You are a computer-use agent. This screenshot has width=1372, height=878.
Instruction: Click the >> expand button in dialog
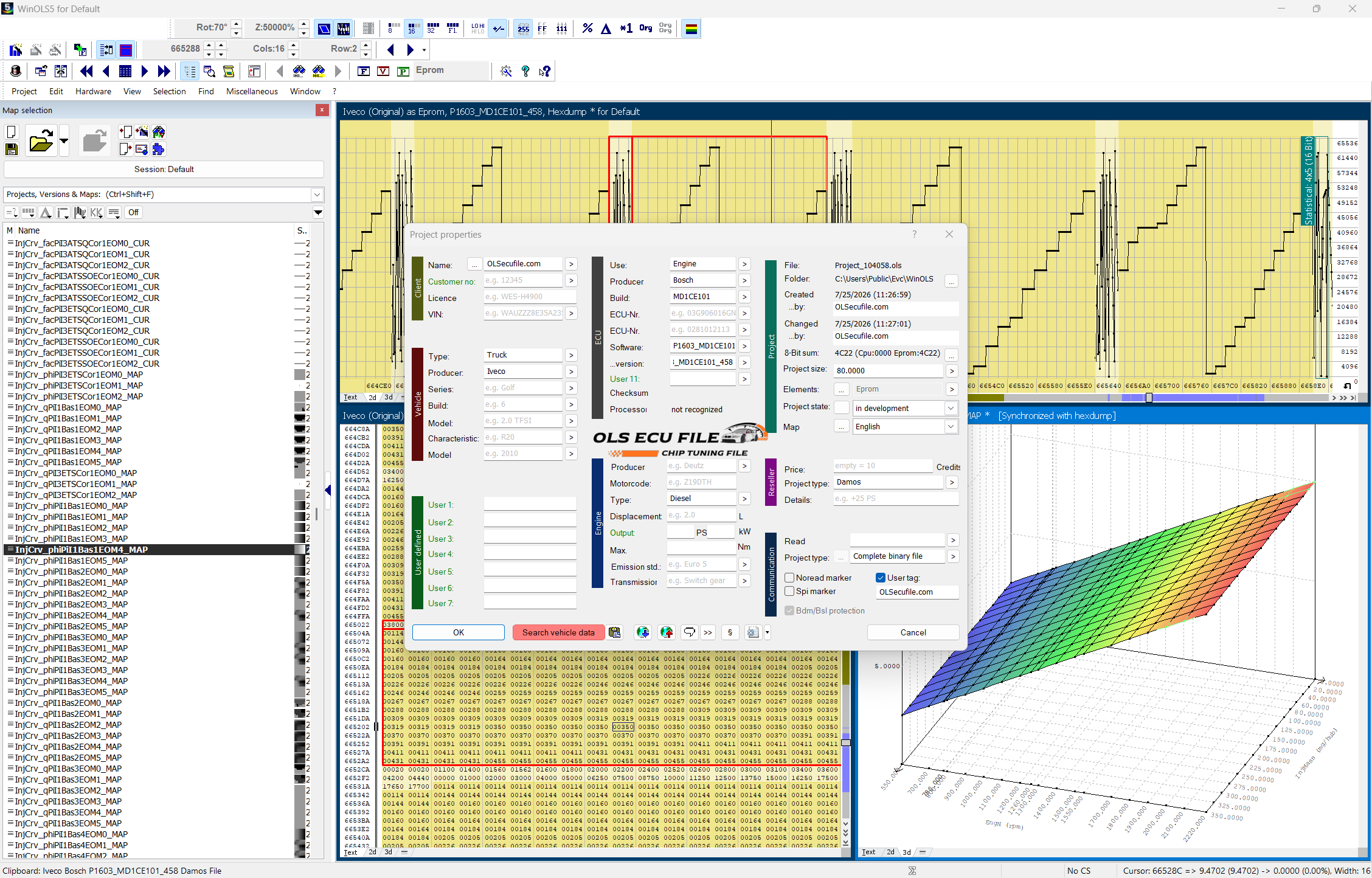pos(708,632)
